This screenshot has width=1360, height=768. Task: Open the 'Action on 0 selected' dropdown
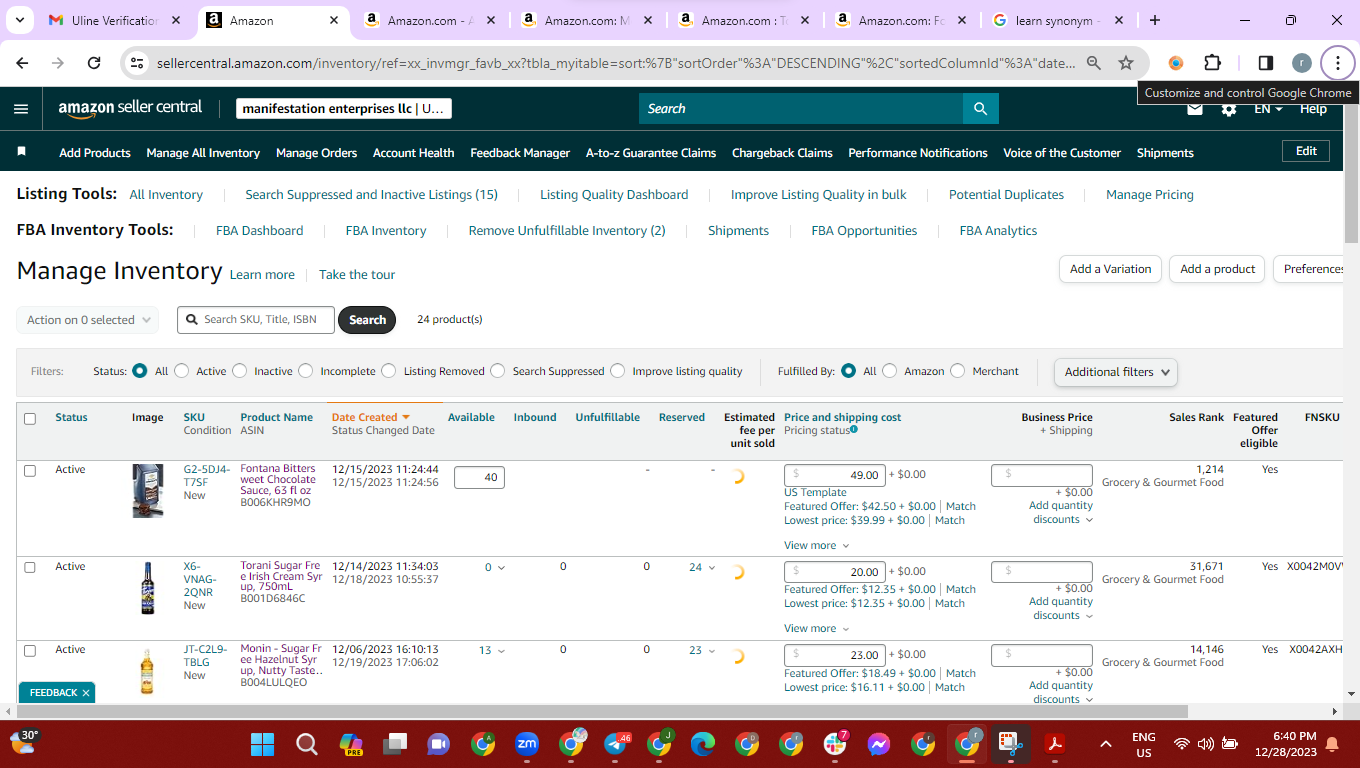[x=87, y=320]
